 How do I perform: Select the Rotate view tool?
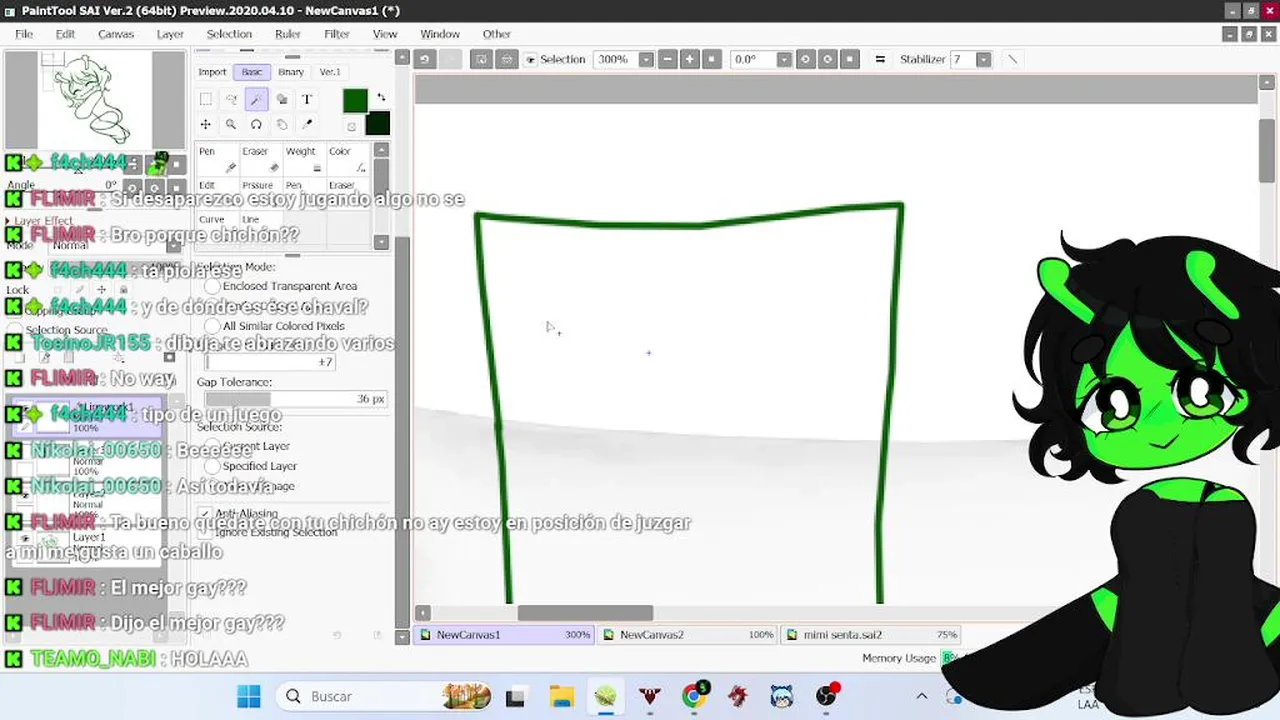click(x=256, y=125)
